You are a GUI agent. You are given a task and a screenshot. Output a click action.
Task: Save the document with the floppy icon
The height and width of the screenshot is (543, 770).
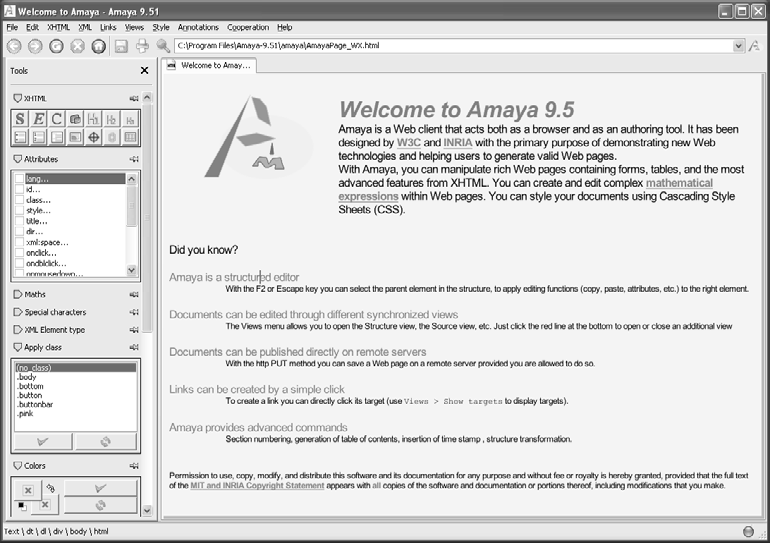point(121,46)
